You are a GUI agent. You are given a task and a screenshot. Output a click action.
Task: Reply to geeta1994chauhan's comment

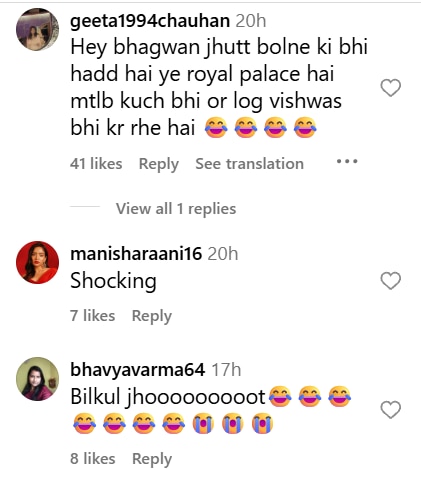coord(159,164)
